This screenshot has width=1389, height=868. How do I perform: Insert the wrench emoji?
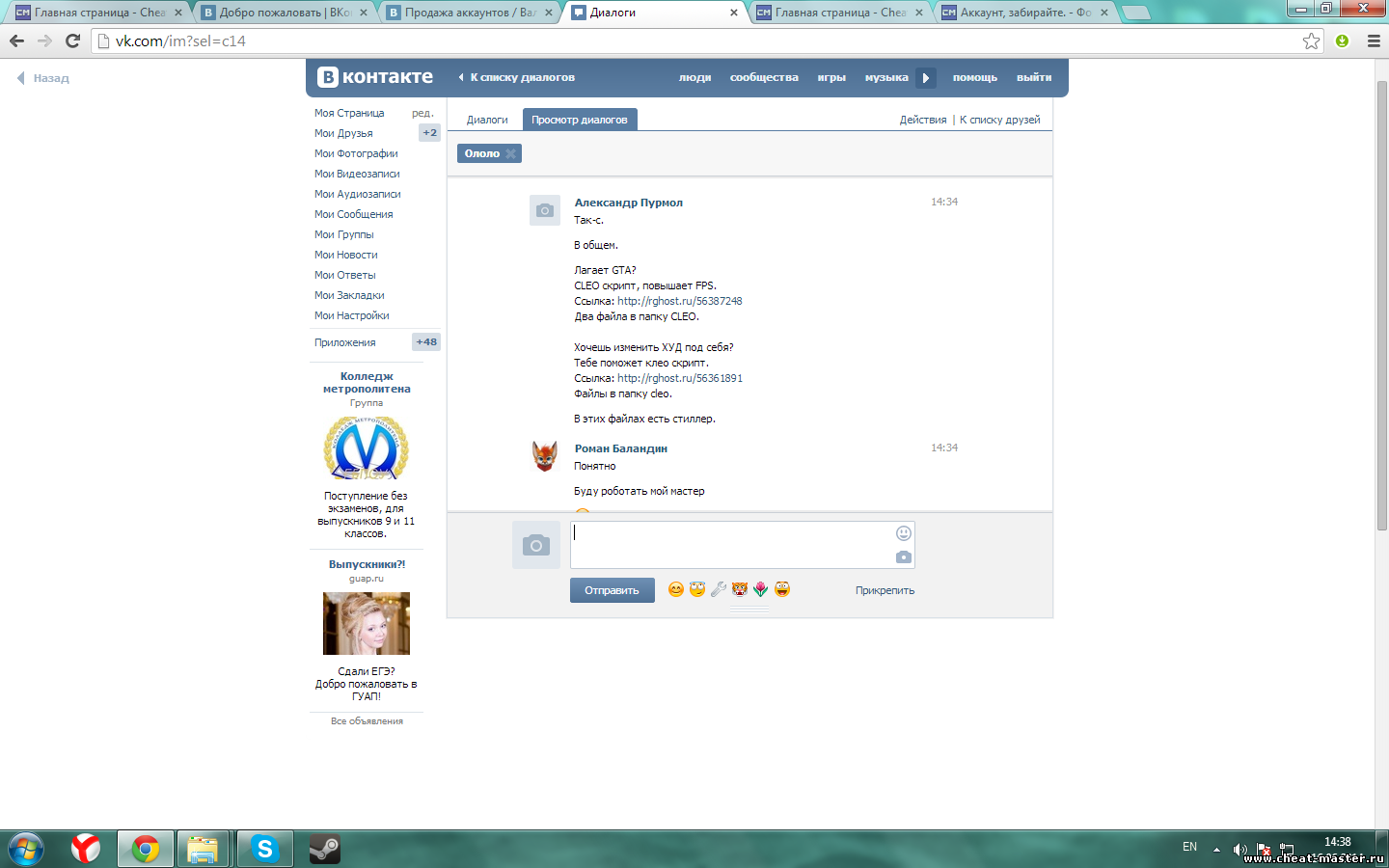(x=719, y=589)
